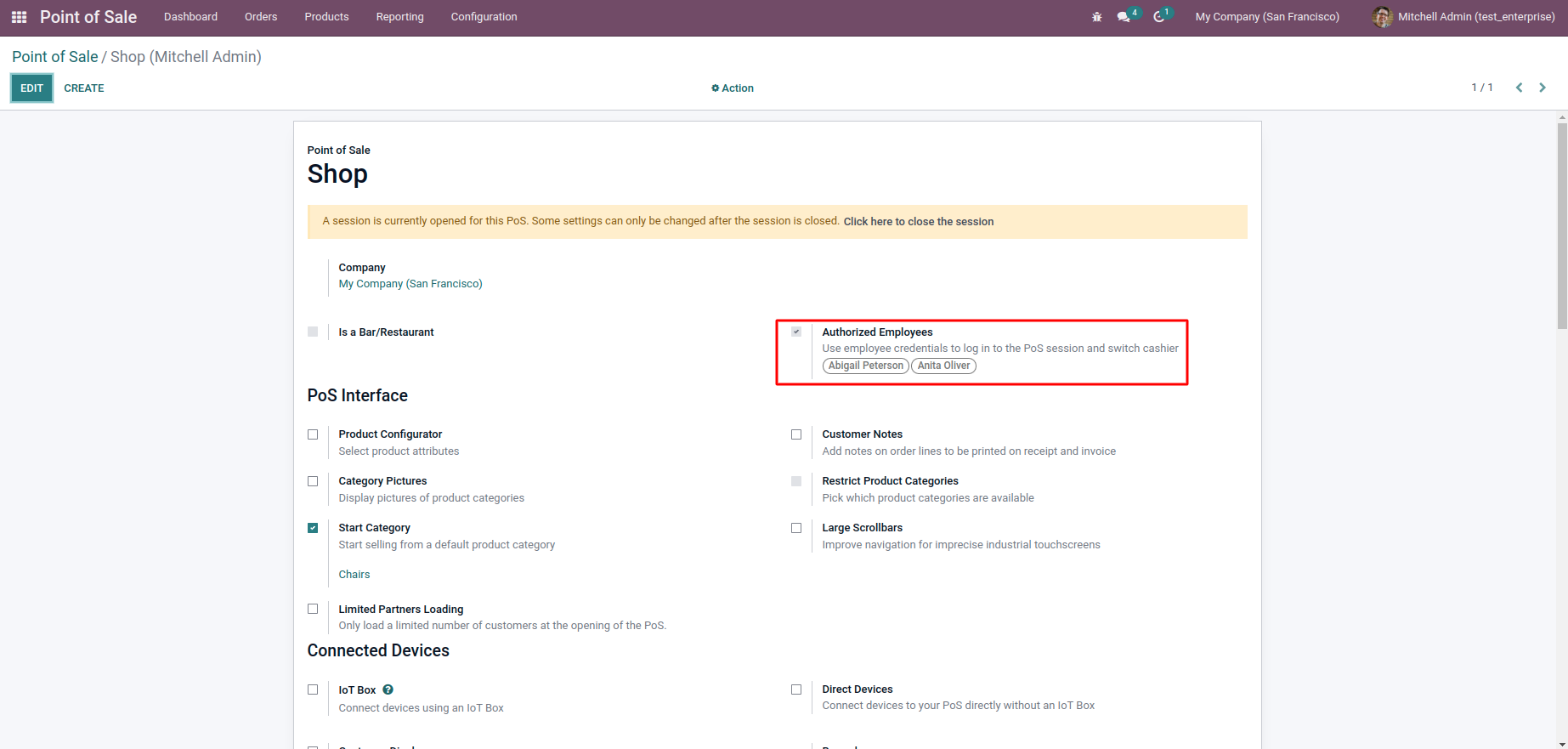
Task: Go to previous record arrow
Action: click(x=1519, y=88)
